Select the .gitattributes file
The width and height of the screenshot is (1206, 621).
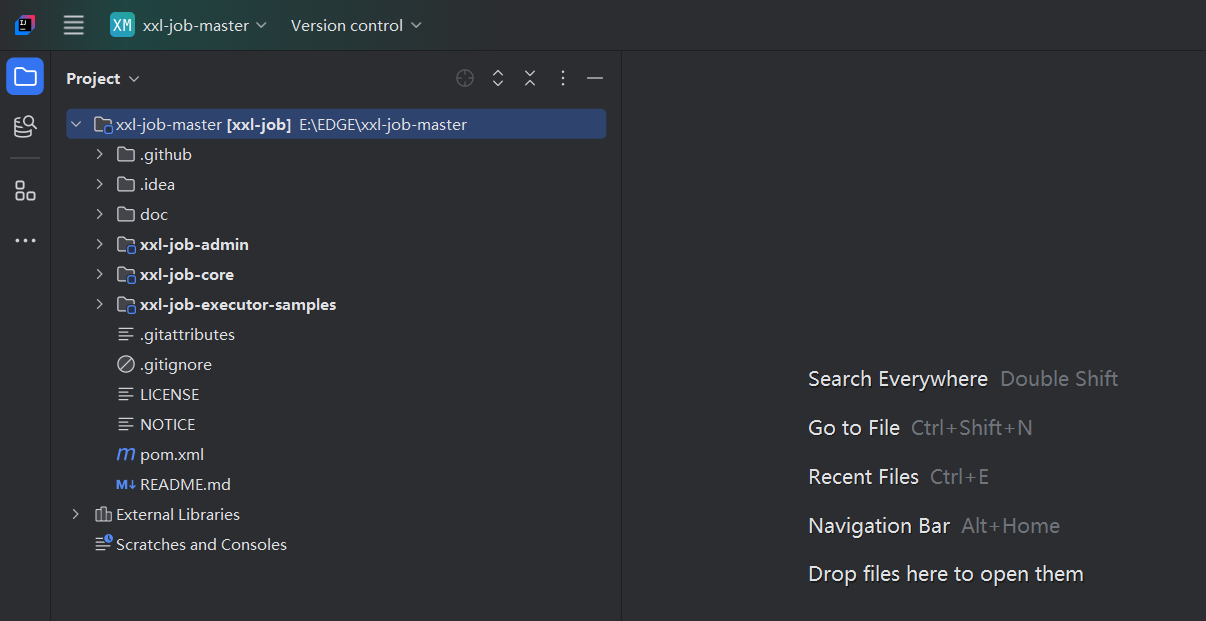(336, 335)
